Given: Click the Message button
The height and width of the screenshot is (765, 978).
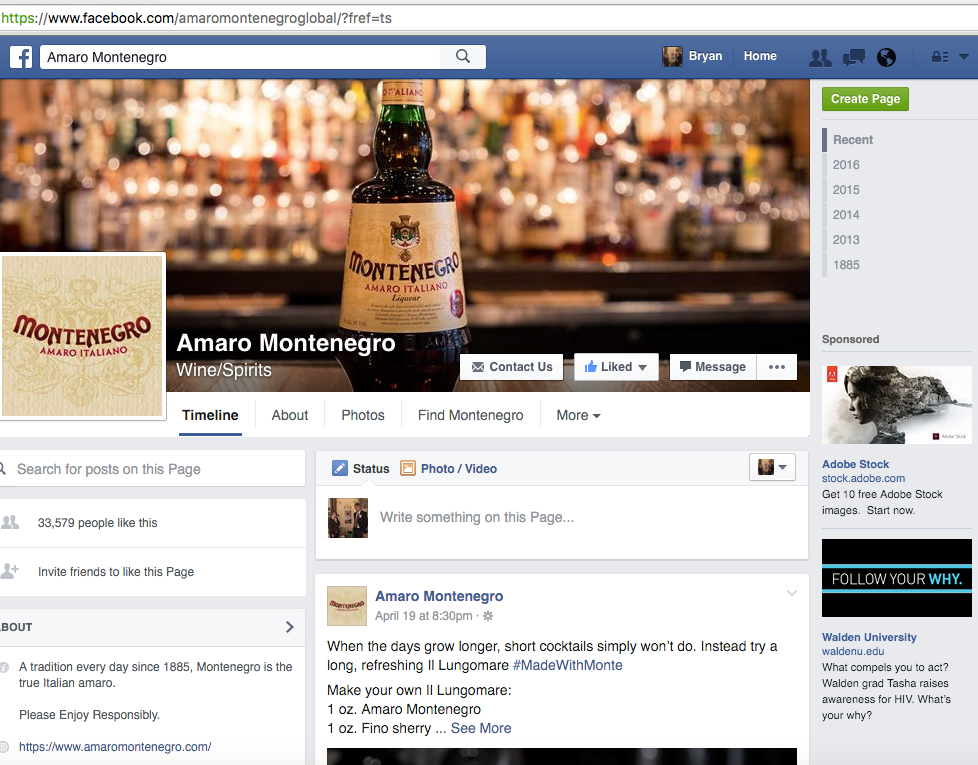Looking at the screenshot, I should pos(713,367).
